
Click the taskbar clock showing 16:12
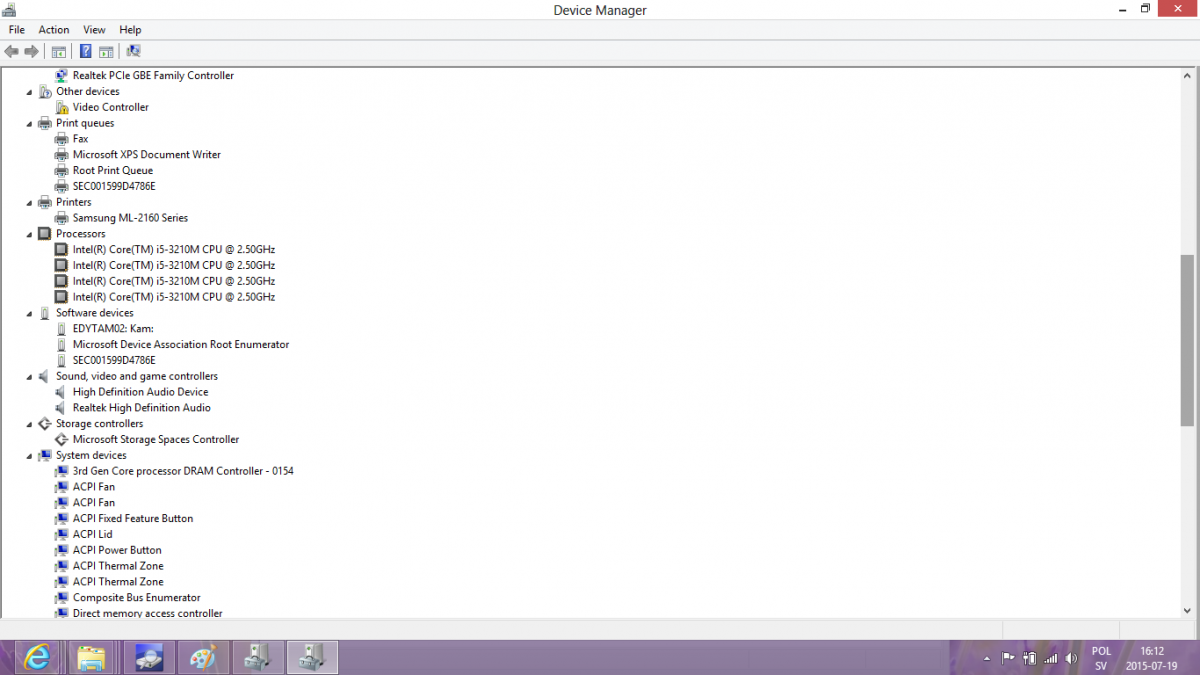[1151, 657]
